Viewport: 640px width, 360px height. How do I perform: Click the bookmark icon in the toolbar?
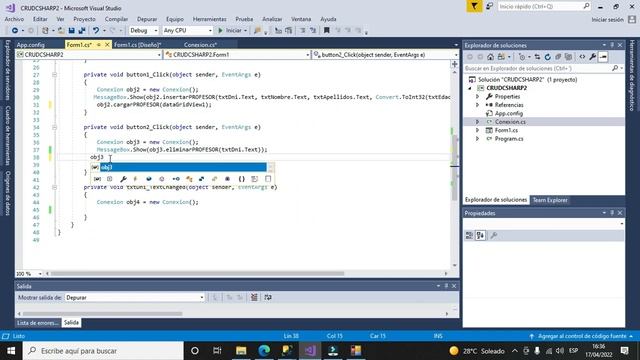tap(327, 31)
